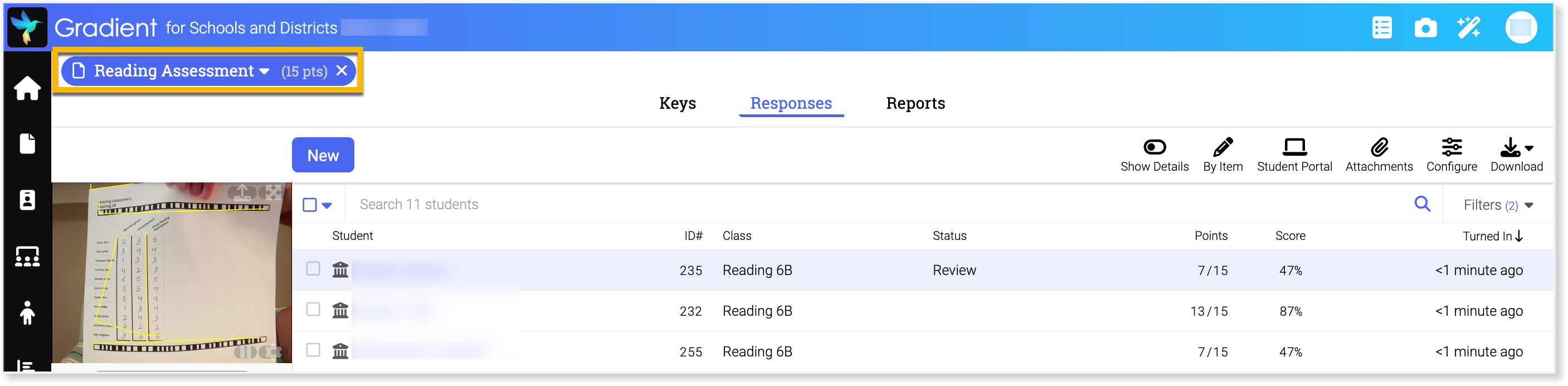Switch to the Keys tab
Image resolution: width=1568 pixels, height=386 pixels.
tap(677, 104)
